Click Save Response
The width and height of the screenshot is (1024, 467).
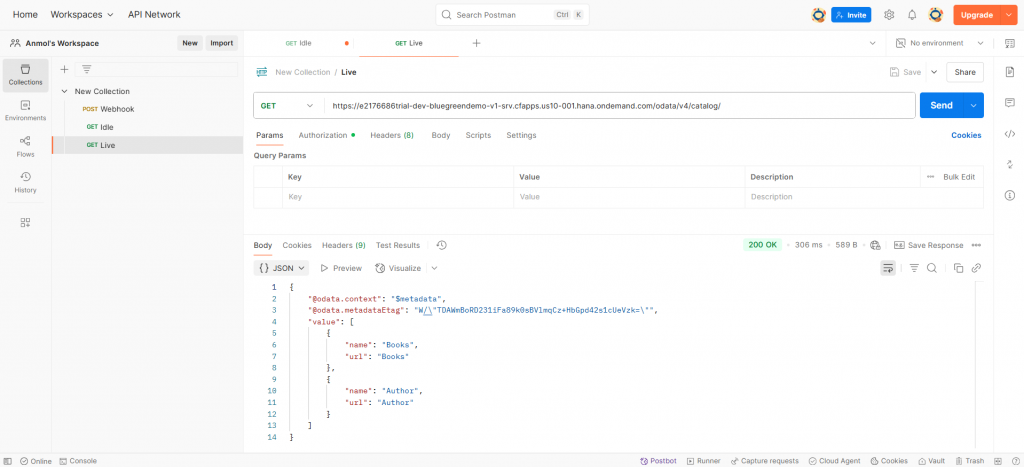[x=928, y=245]
